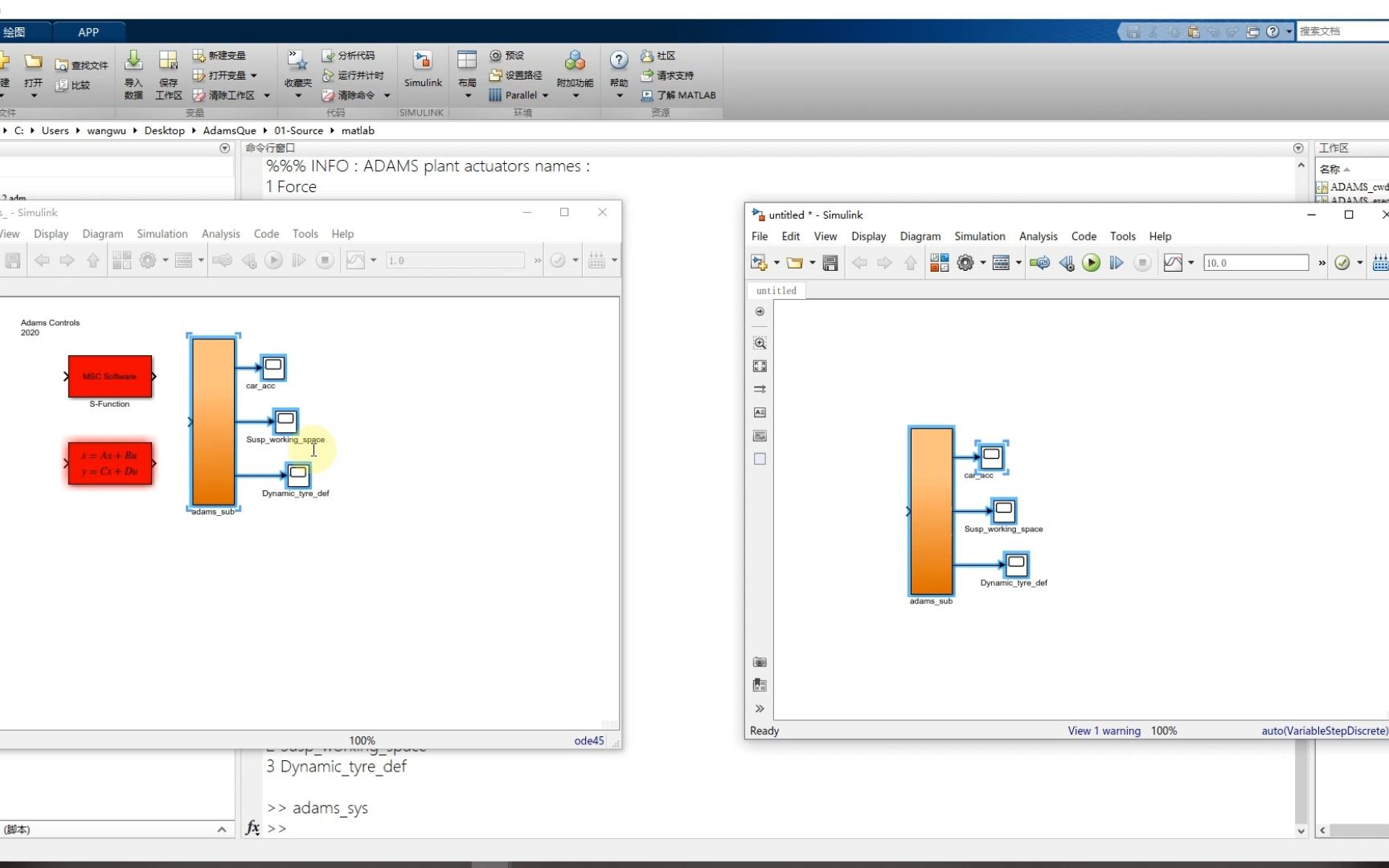The width and height of the screenshot is (1389, 868).
Task: Click Simulink button in MATLAB ribbon
Action: (423, 70)
